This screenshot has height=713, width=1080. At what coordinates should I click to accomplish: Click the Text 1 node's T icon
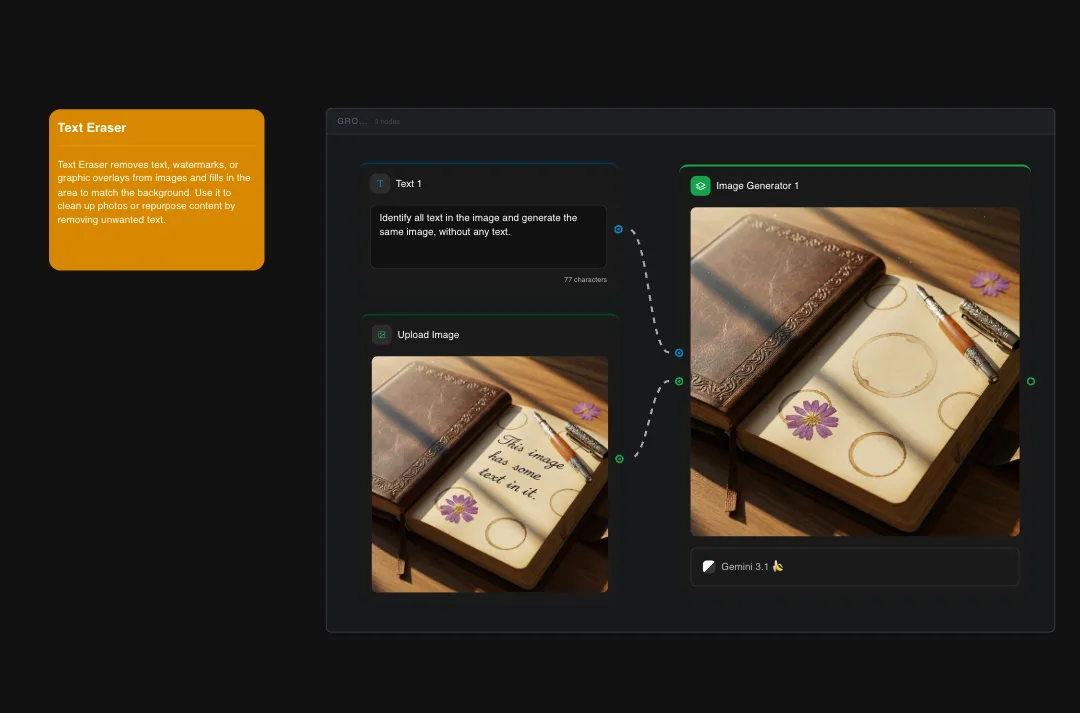click(x=380, y=183)
